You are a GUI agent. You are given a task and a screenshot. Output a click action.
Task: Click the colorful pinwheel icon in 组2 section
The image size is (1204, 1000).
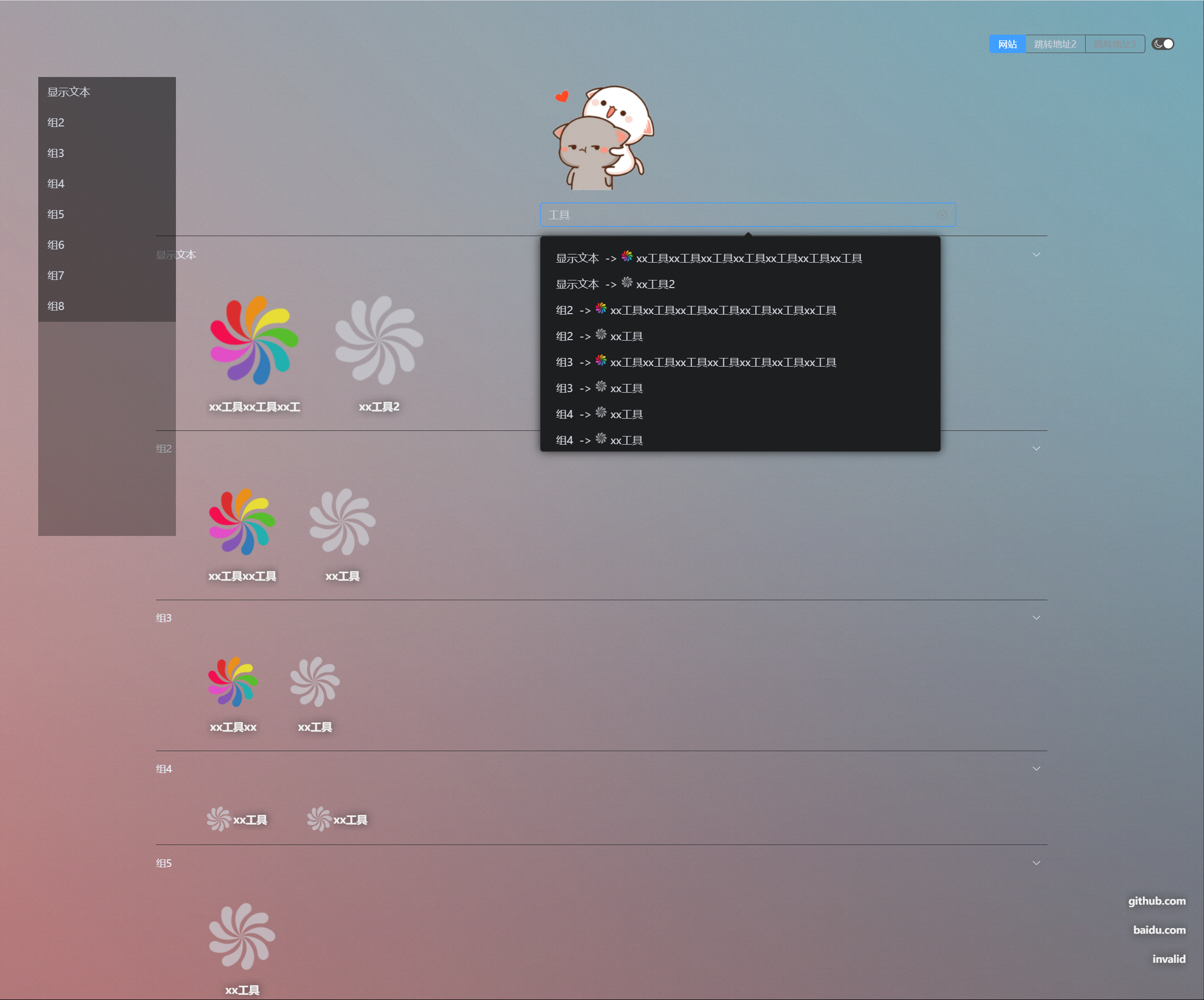242,521
